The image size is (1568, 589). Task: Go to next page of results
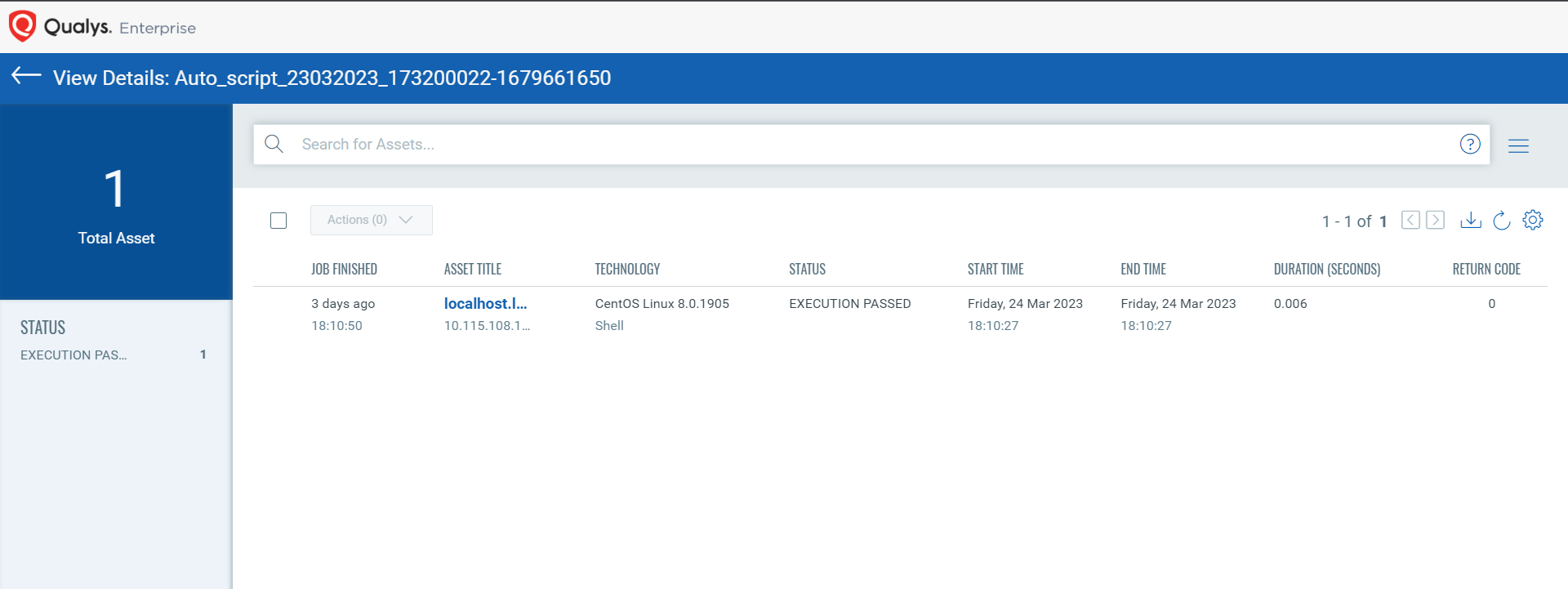tap(1436, 220)
